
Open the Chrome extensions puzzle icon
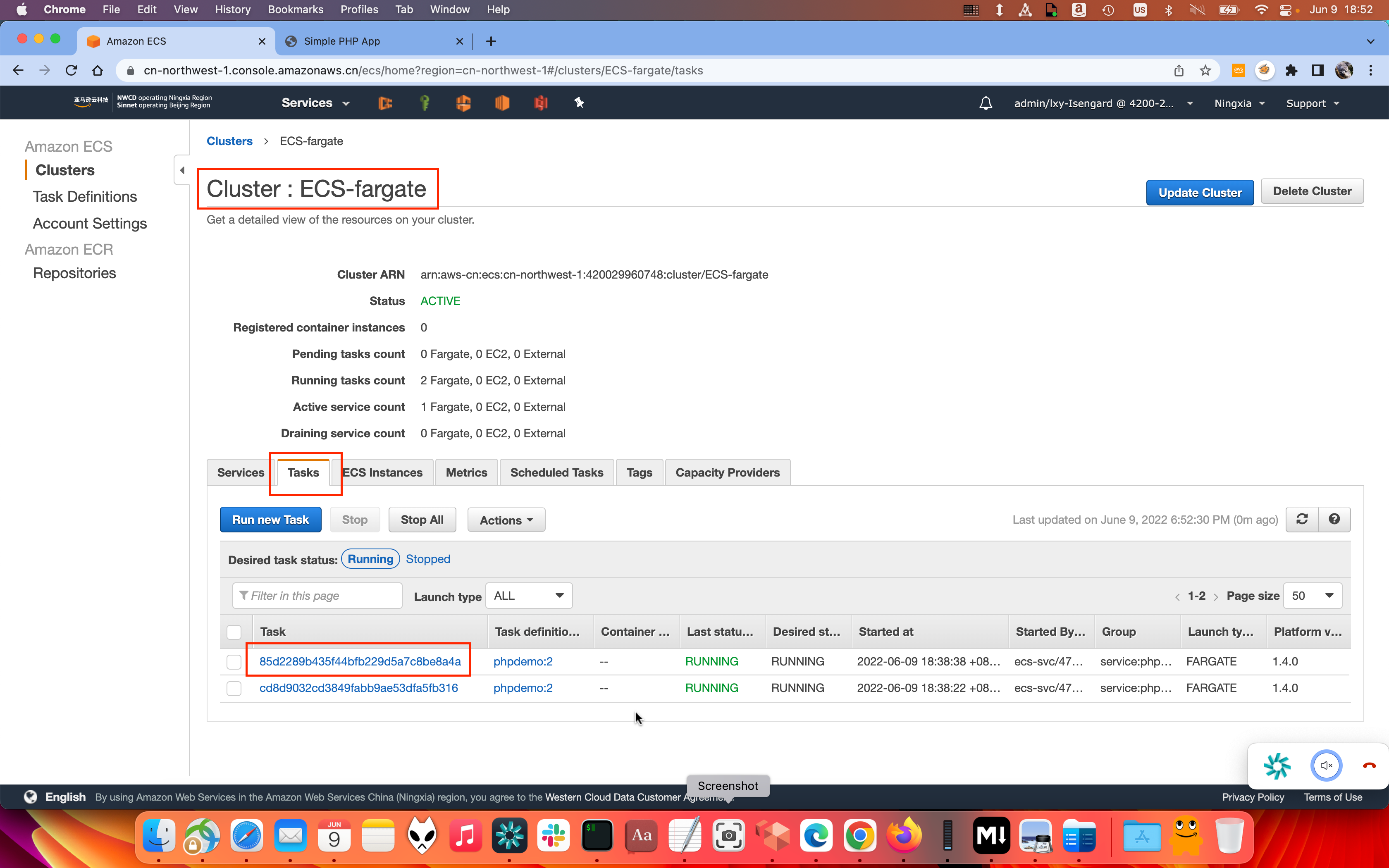click(1291, 70)
